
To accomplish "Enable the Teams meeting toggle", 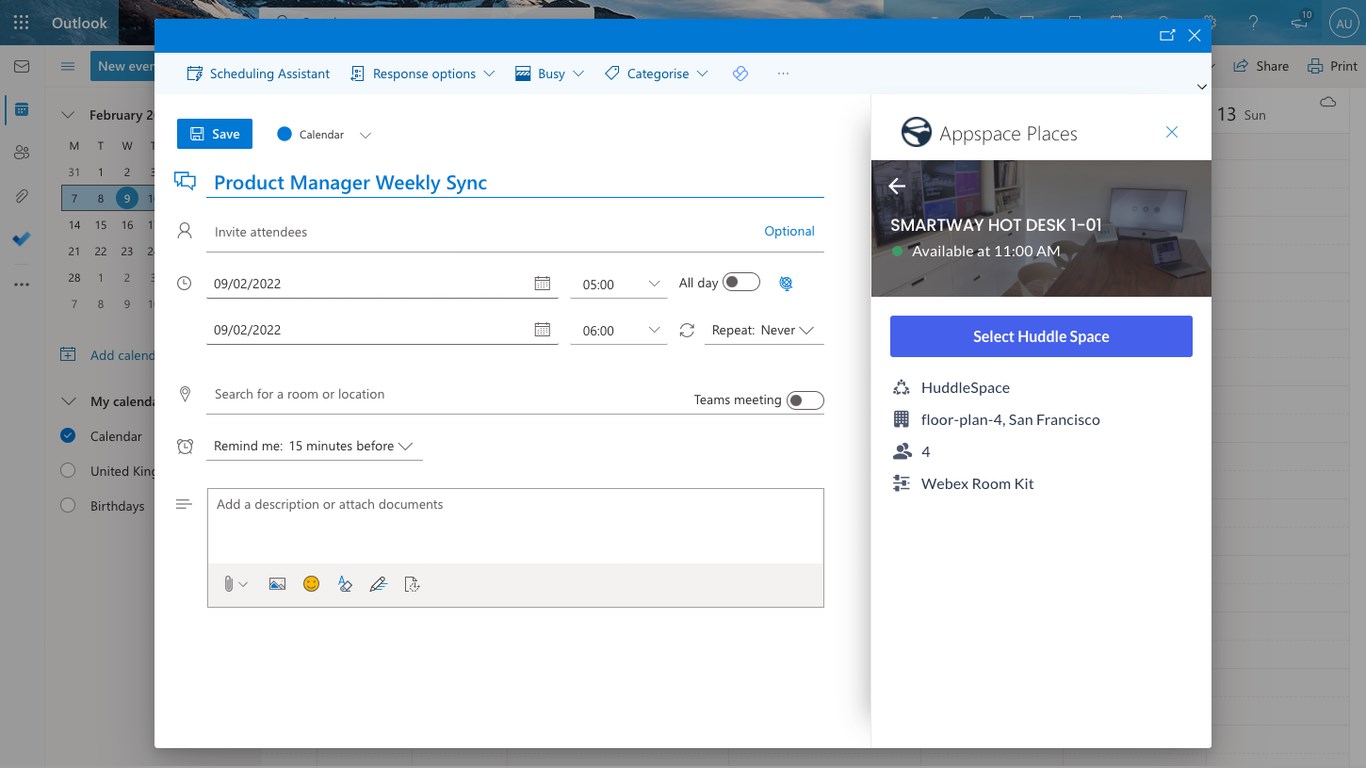I will tap(805, 400).
